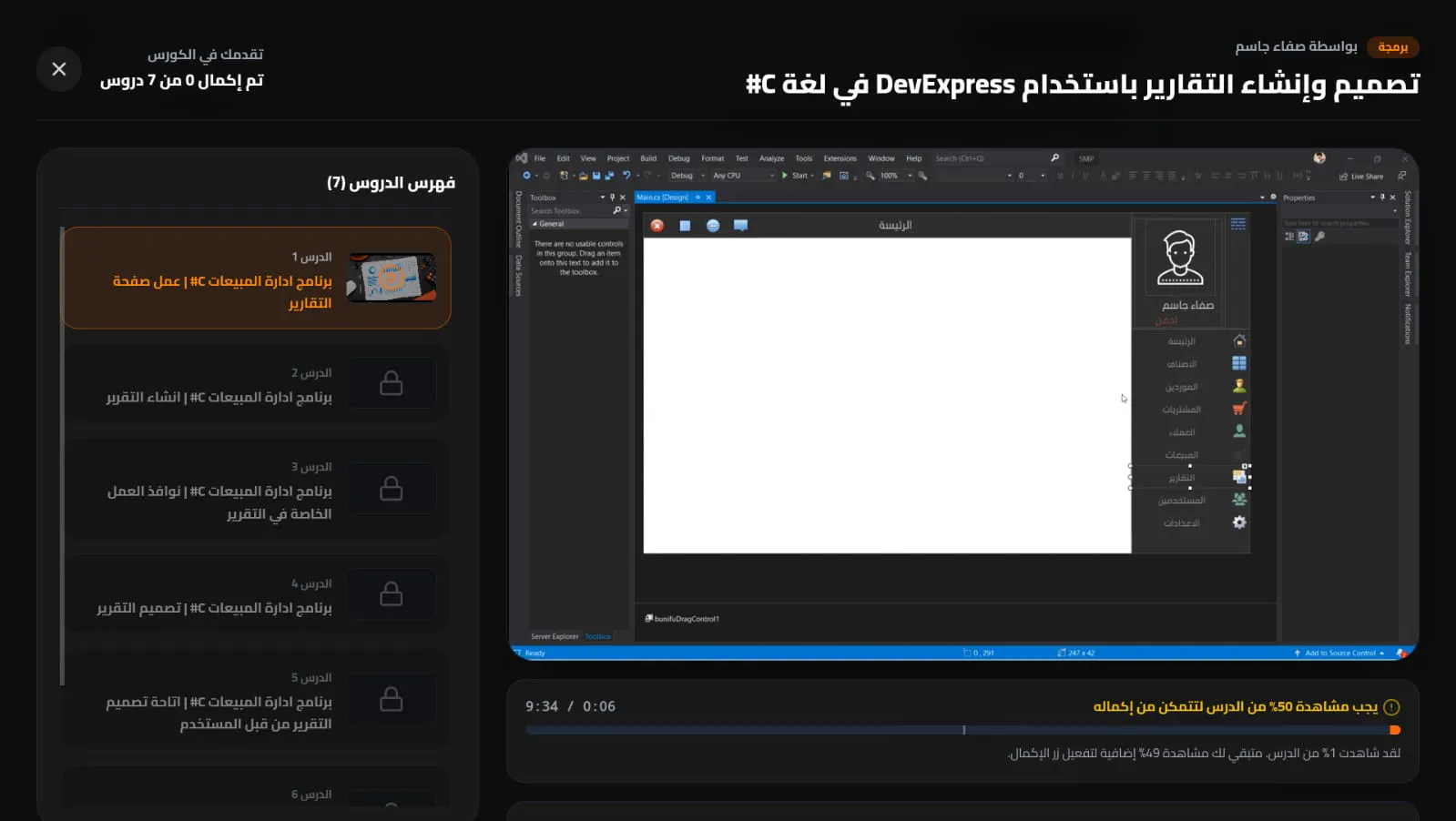Click the Live Share button
1456x821 pixels.
pos(1360,177)
